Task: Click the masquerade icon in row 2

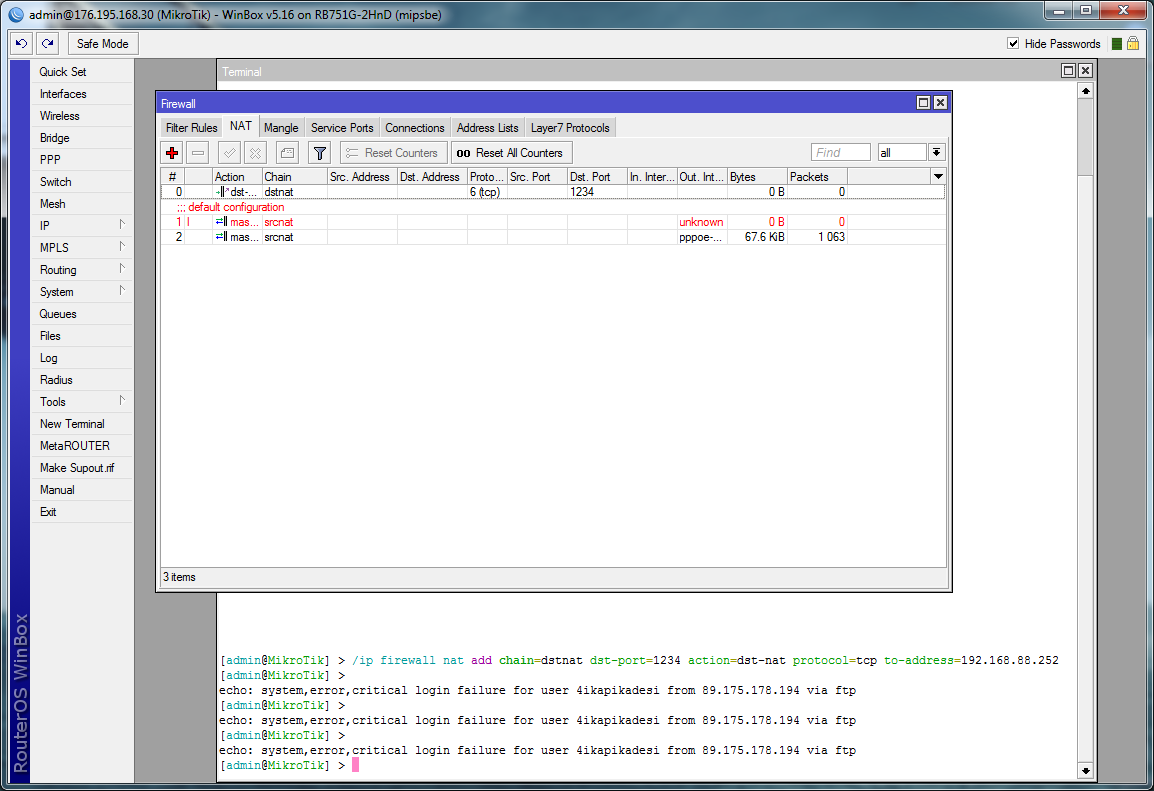Action: tap(222, 237)
